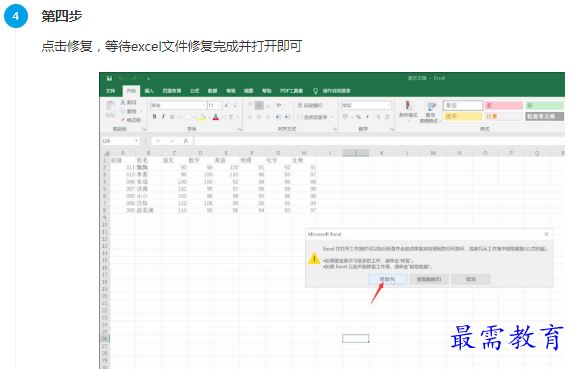Click the Redo arrow in quick access toolbar
Screen dimensions: 572x369
pyautogui.click(x=135, y=78)
